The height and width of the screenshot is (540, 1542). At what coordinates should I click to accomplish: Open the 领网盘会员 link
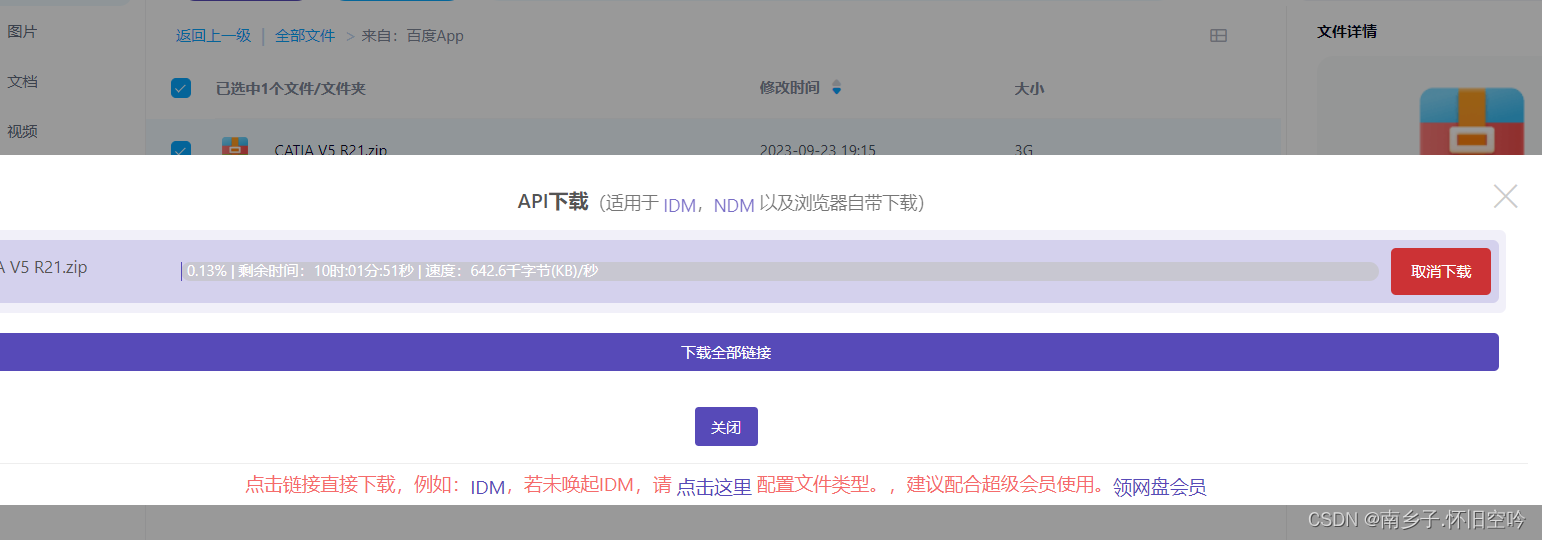(x=1159, y=487)
